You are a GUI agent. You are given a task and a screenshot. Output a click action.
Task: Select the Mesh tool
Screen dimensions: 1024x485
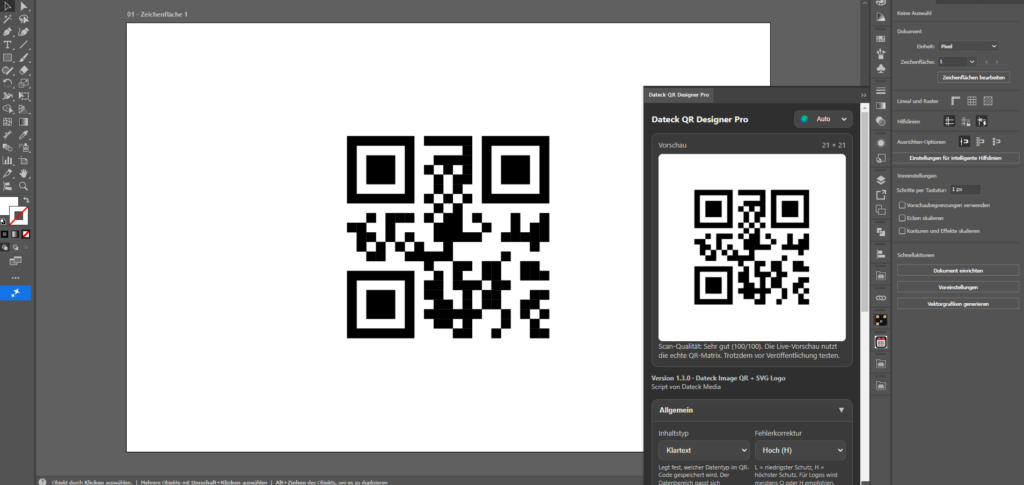(8, 122)
